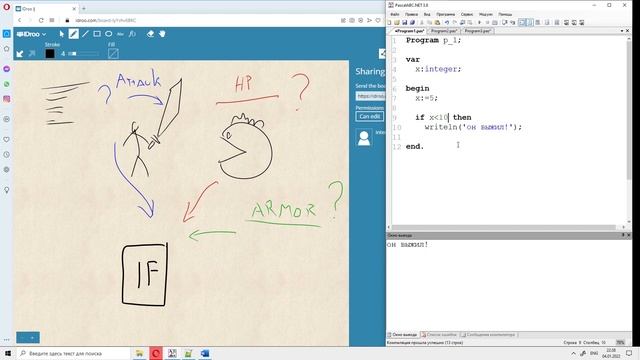
Task: Click the IDroo redo arrow icon
Action: [32, 53]
